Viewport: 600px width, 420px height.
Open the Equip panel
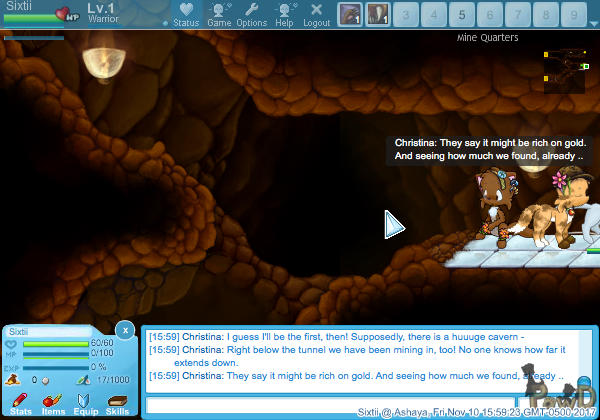point(85,402)
